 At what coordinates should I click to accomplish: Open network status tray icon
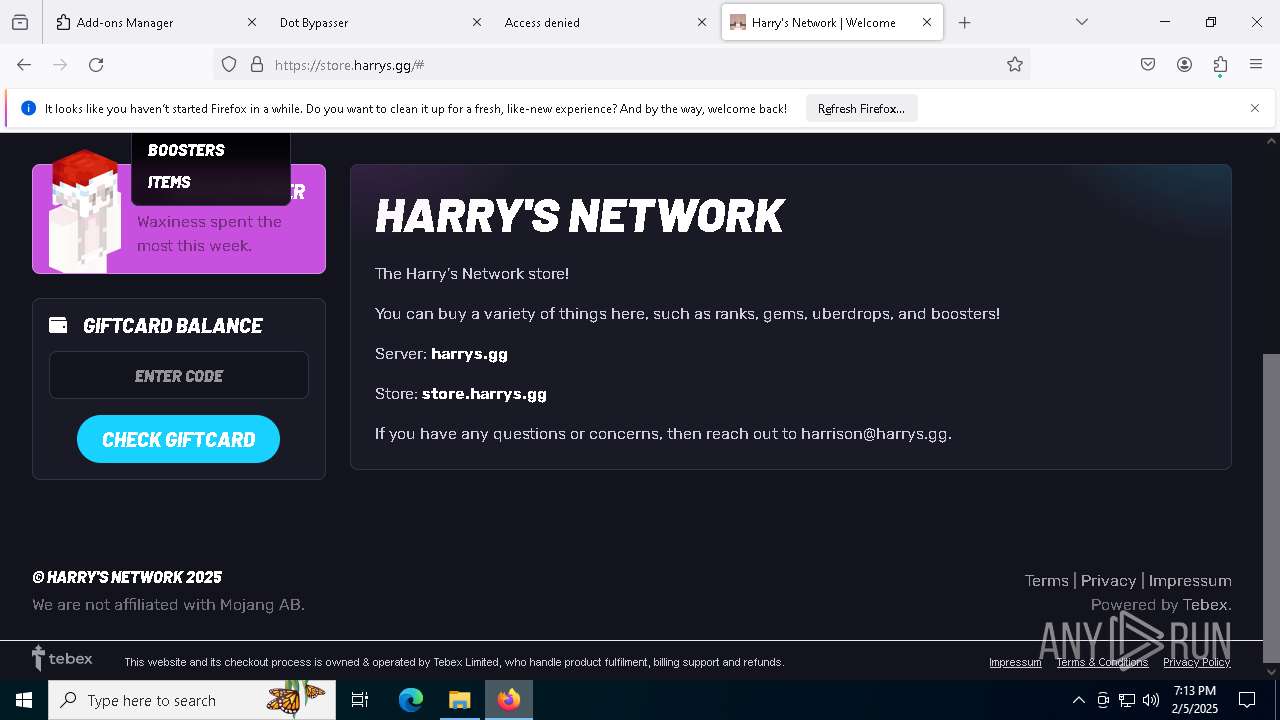1127,700
